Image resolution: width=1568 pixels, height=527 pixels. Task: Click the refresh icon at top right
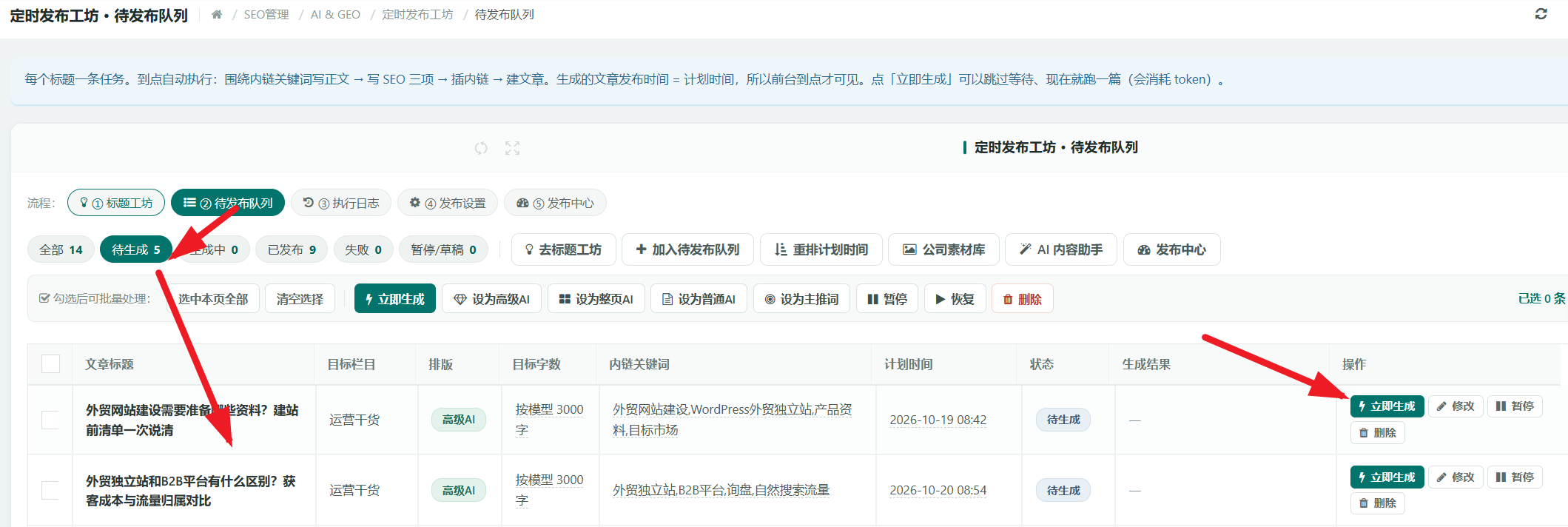pyautogui.click(x=1541, y=14)
